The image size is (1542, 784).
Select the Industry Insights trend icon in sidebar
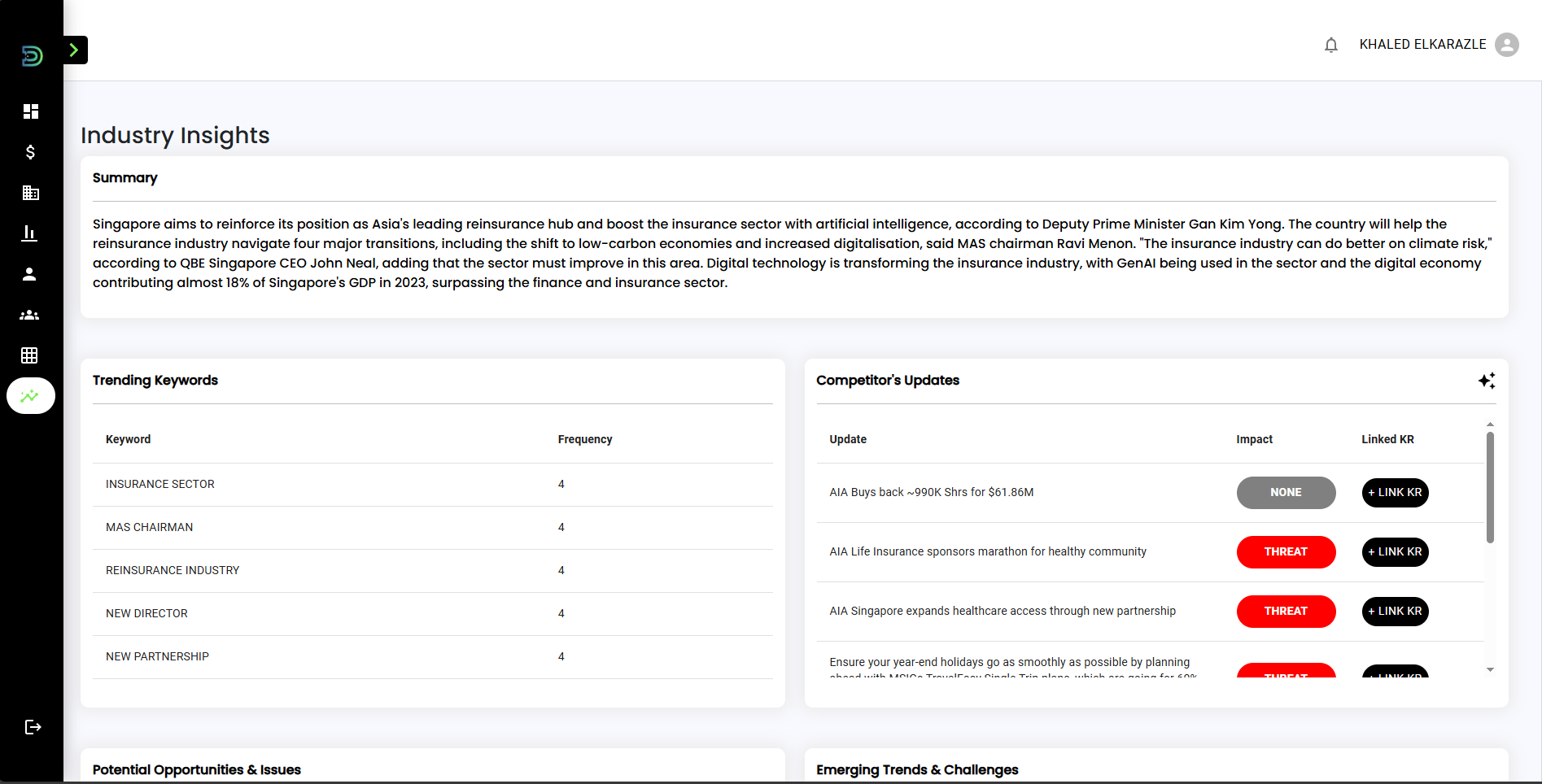pos(31,396)
